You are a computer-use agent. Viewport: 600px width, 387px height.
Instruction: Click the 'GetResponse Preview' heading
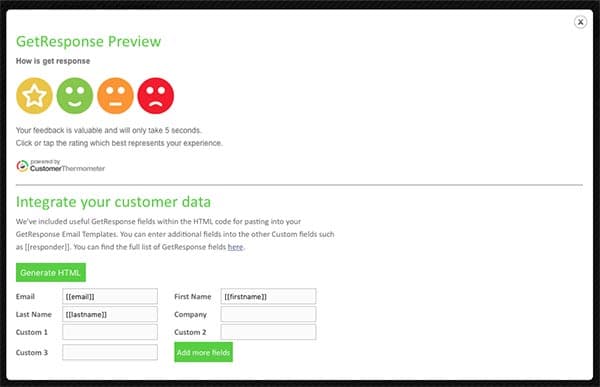88,41
